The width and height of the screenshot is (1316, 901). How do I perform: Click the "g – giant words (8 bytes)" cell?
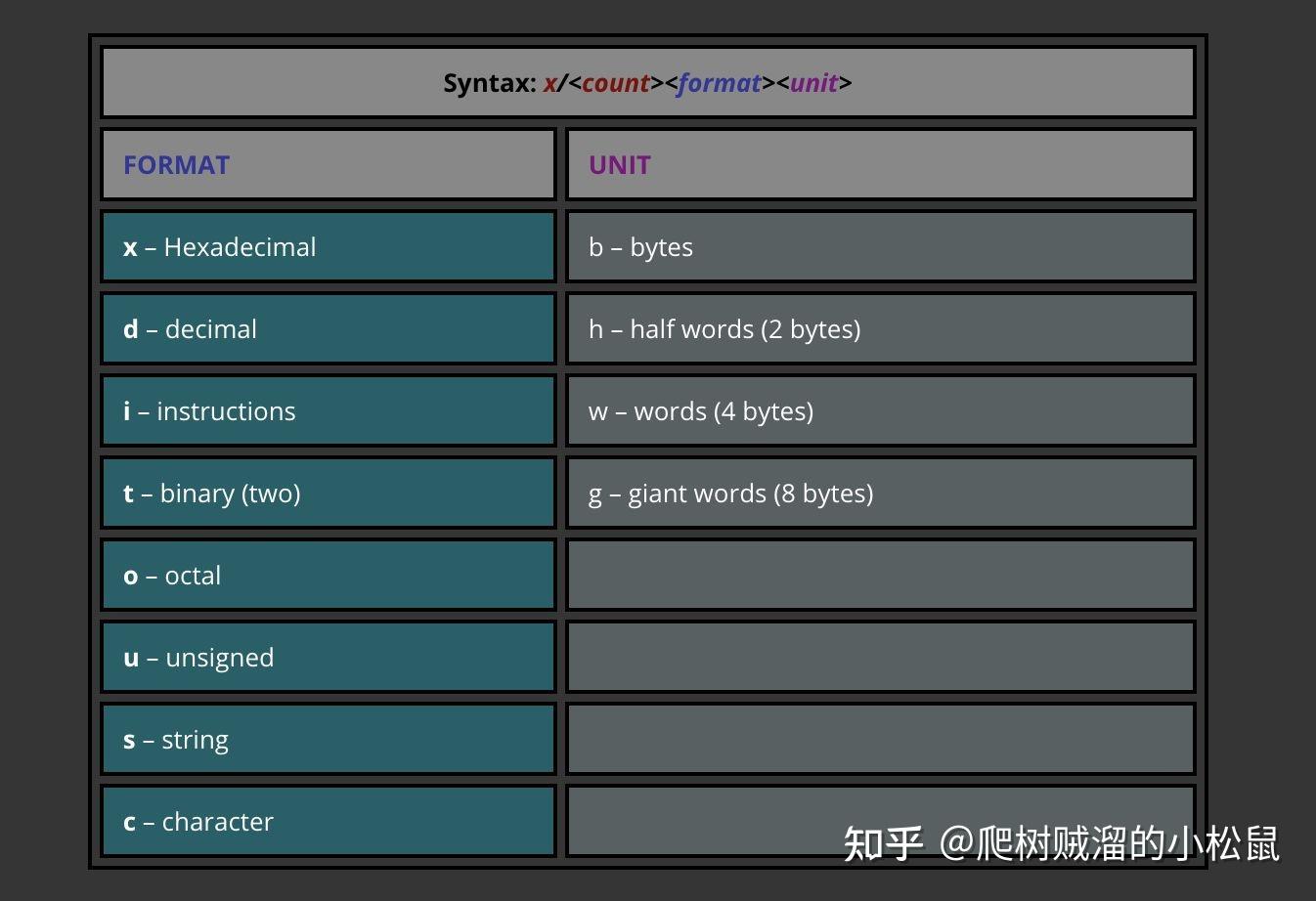click(878, 493)
